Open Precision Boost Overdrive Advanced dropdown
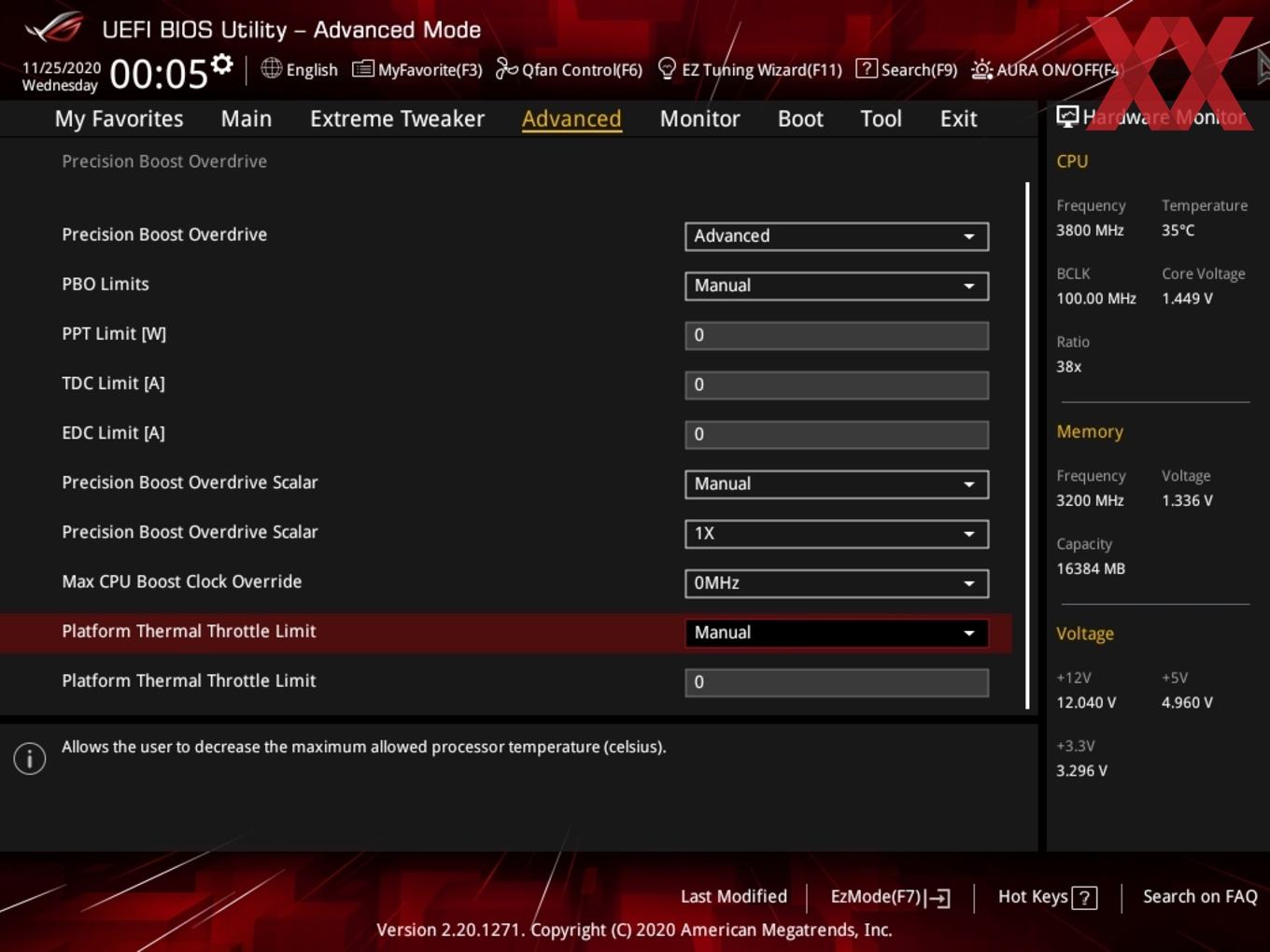1270x952 pixels. [837, 236]
